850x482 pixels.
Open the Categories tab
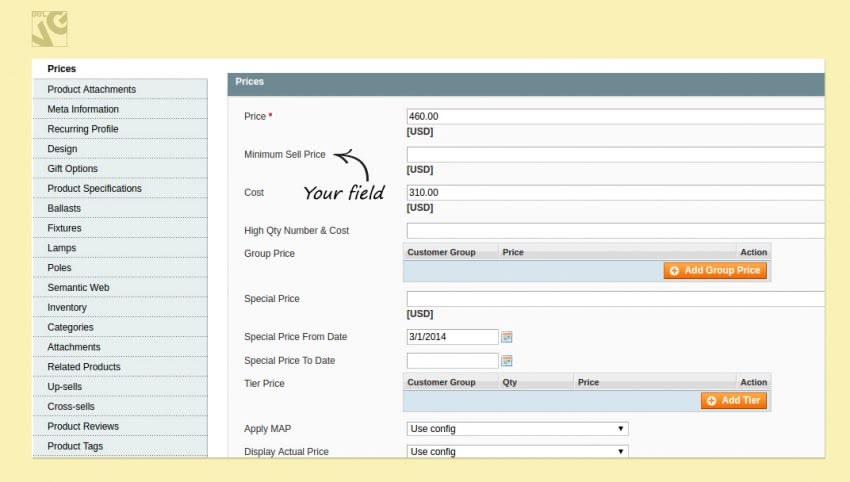(x=120, y=327)
